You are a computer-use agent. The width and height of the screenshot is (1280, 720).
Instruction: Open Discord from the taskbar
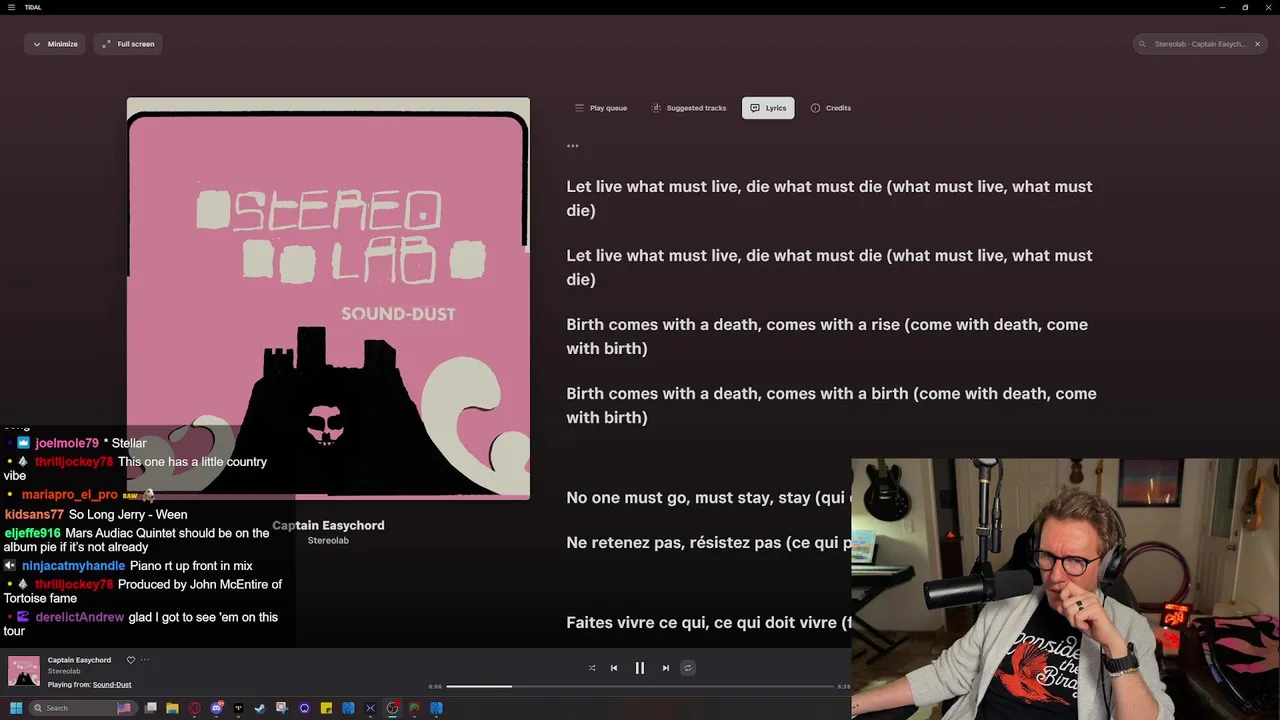click(217, 708)
